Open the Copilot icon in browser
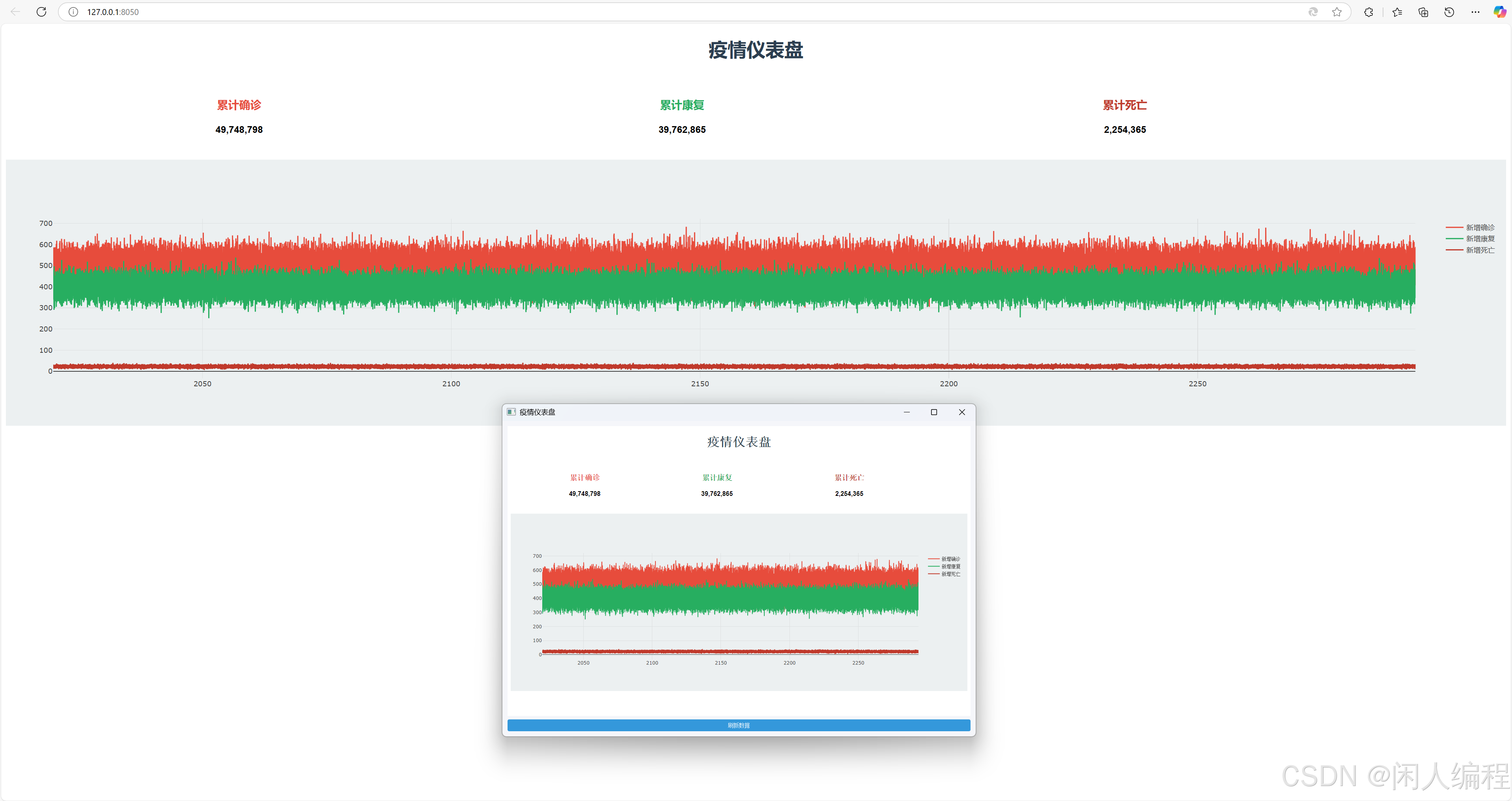The width and height of the screenshot is (1512, 801). coord(1500,12)
